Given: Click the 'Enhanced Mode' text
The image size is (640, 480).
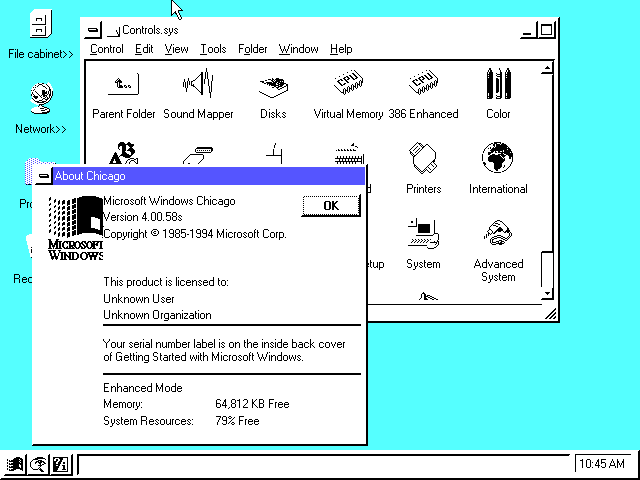Looking at the screenshot, I should (x=142, y=388).
